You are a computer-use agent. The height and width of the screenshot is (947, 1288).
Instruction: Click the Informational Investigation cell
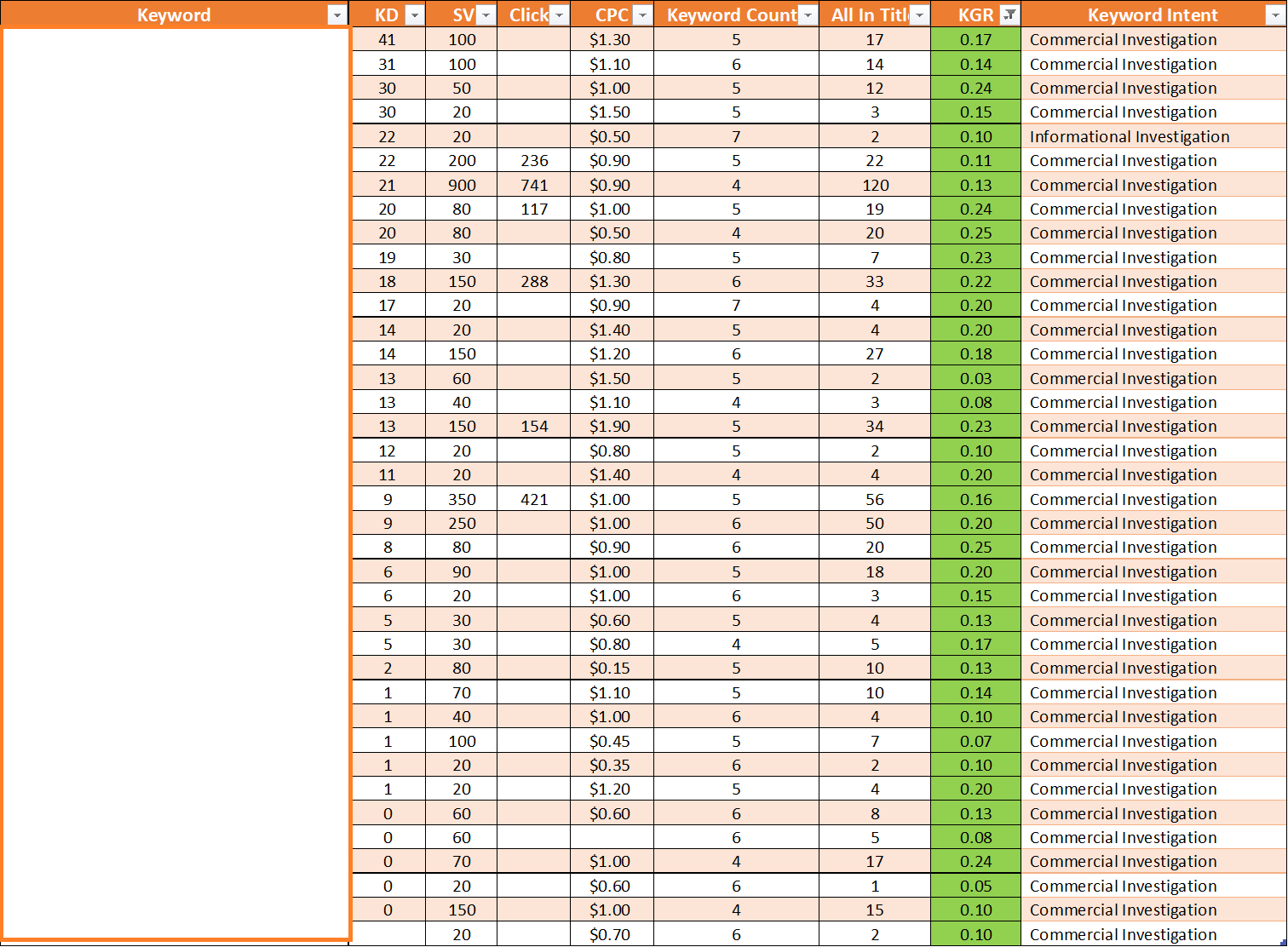click(x=1130, y=136)
